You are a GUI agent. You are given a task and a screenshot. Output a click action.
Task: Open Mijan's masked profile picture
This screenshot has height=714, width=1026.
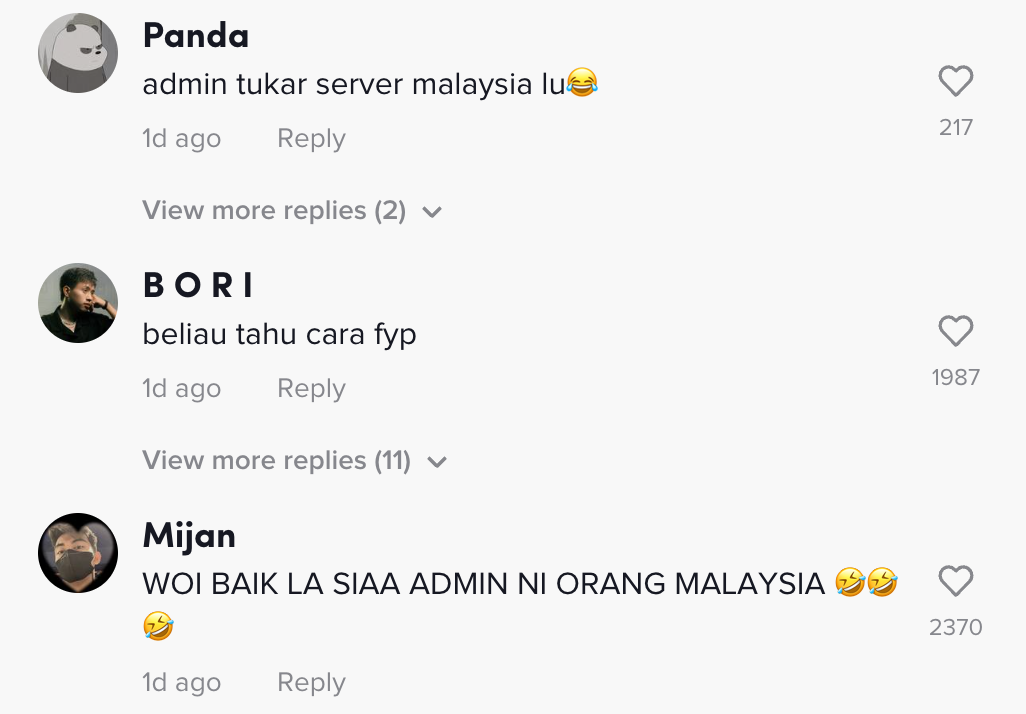pos(78,553)
